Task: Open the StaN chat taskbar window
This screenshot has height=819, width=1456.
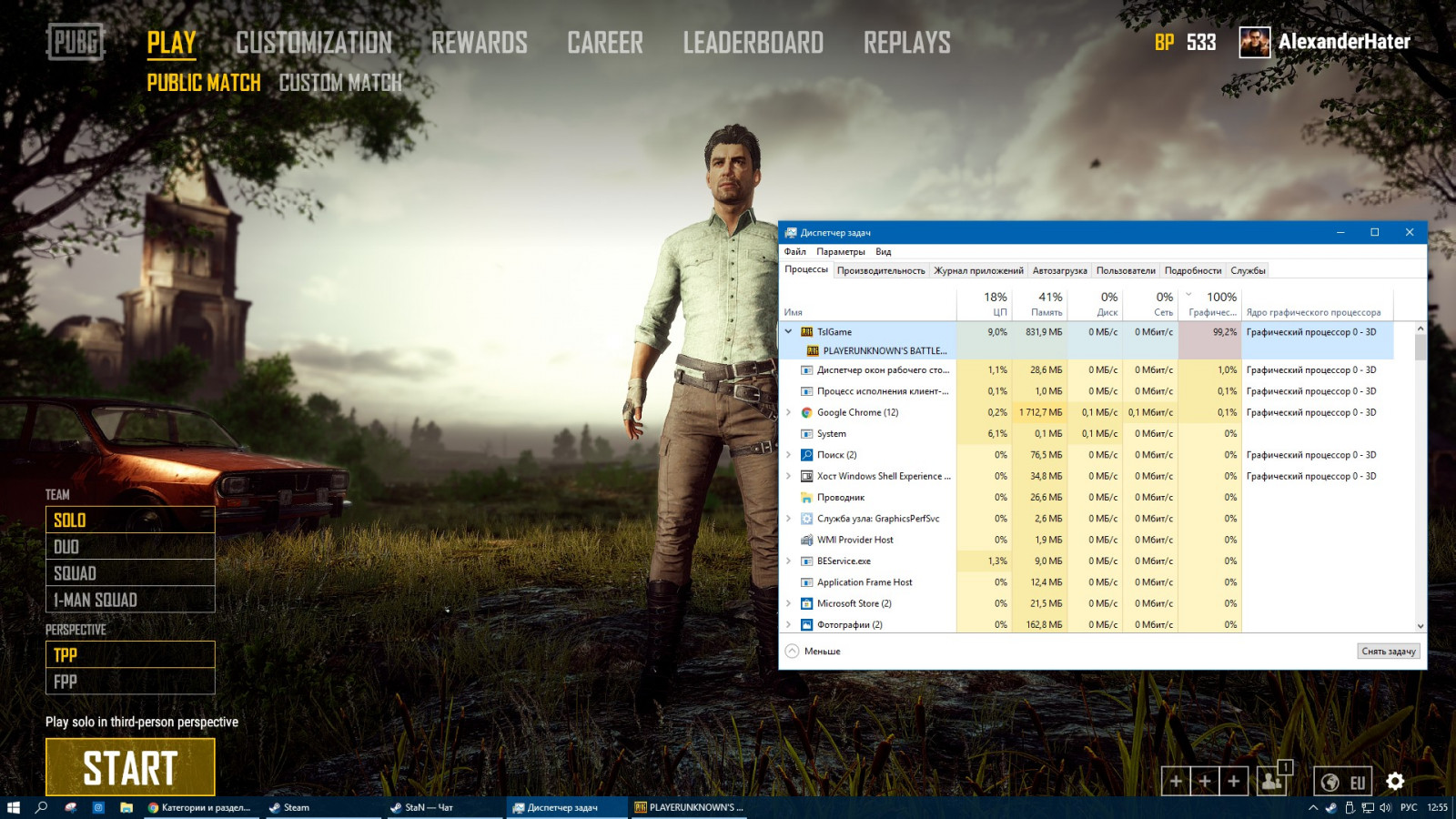Action: click(x=443, y=807)
